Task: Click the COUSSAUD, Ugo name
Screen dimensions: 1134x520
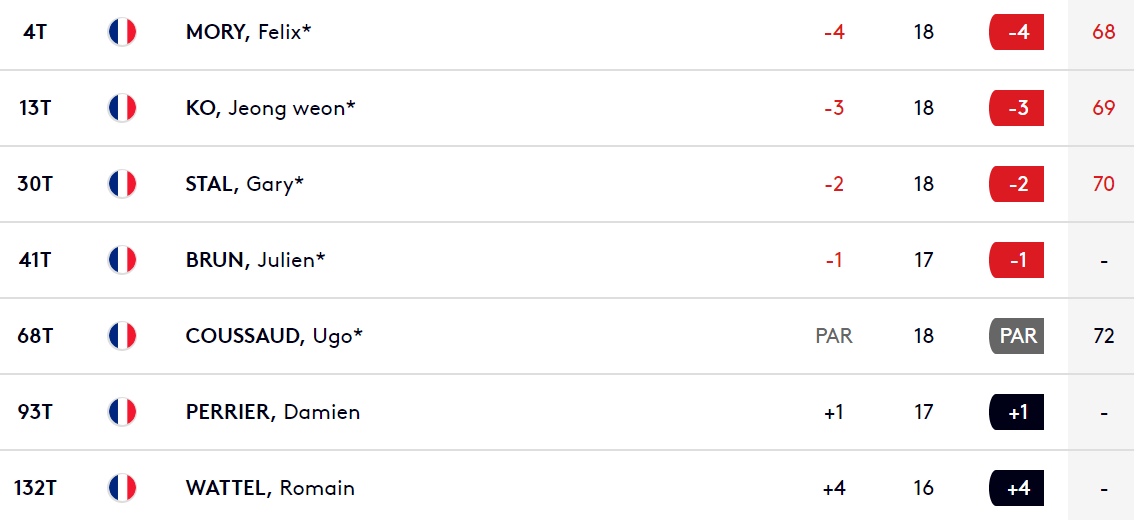Action: pos(274,336)
